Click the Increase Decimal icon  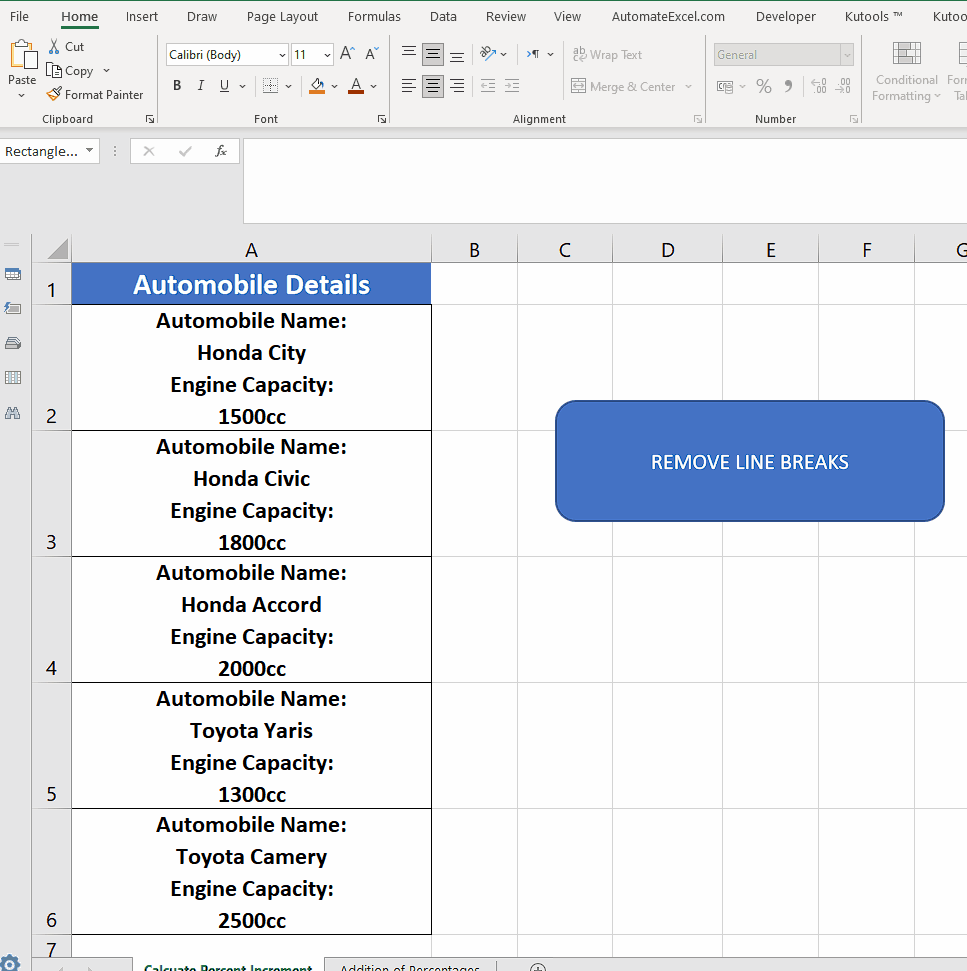(x=817, y=86)
